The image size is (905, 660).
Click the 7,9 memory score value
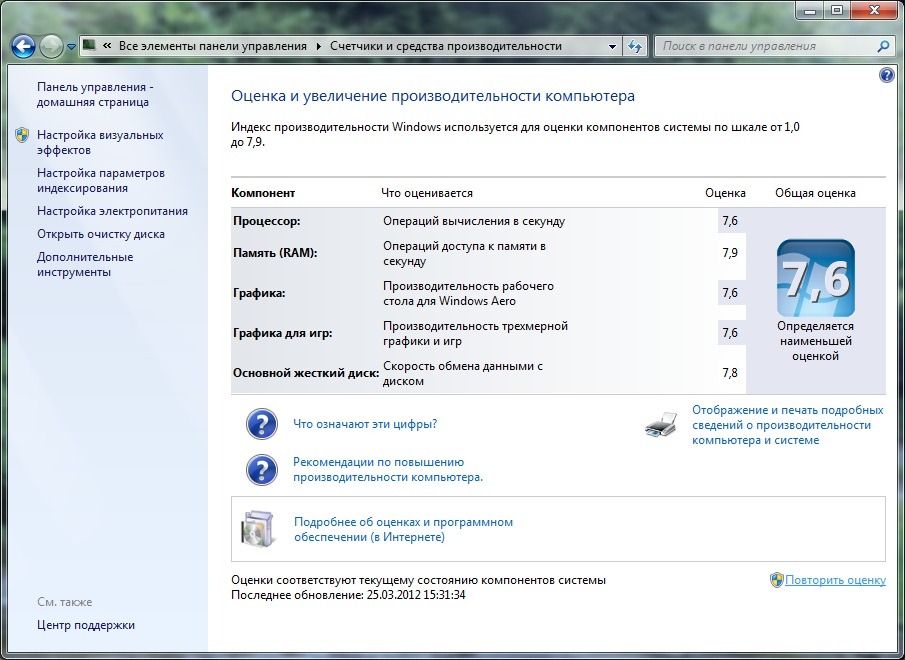tap(730, 253)
